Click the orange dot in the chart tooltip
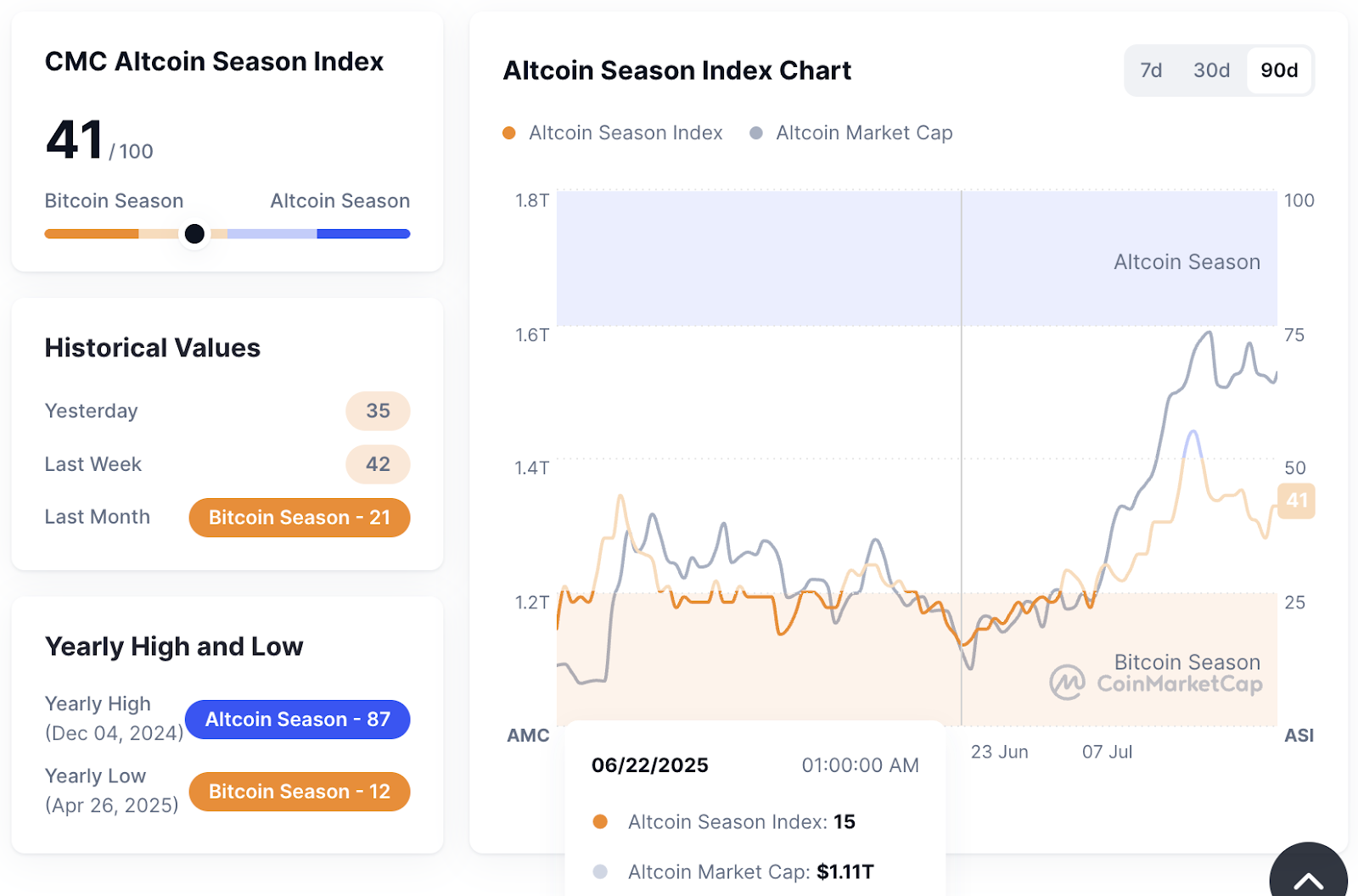 (x=600, y=821)
